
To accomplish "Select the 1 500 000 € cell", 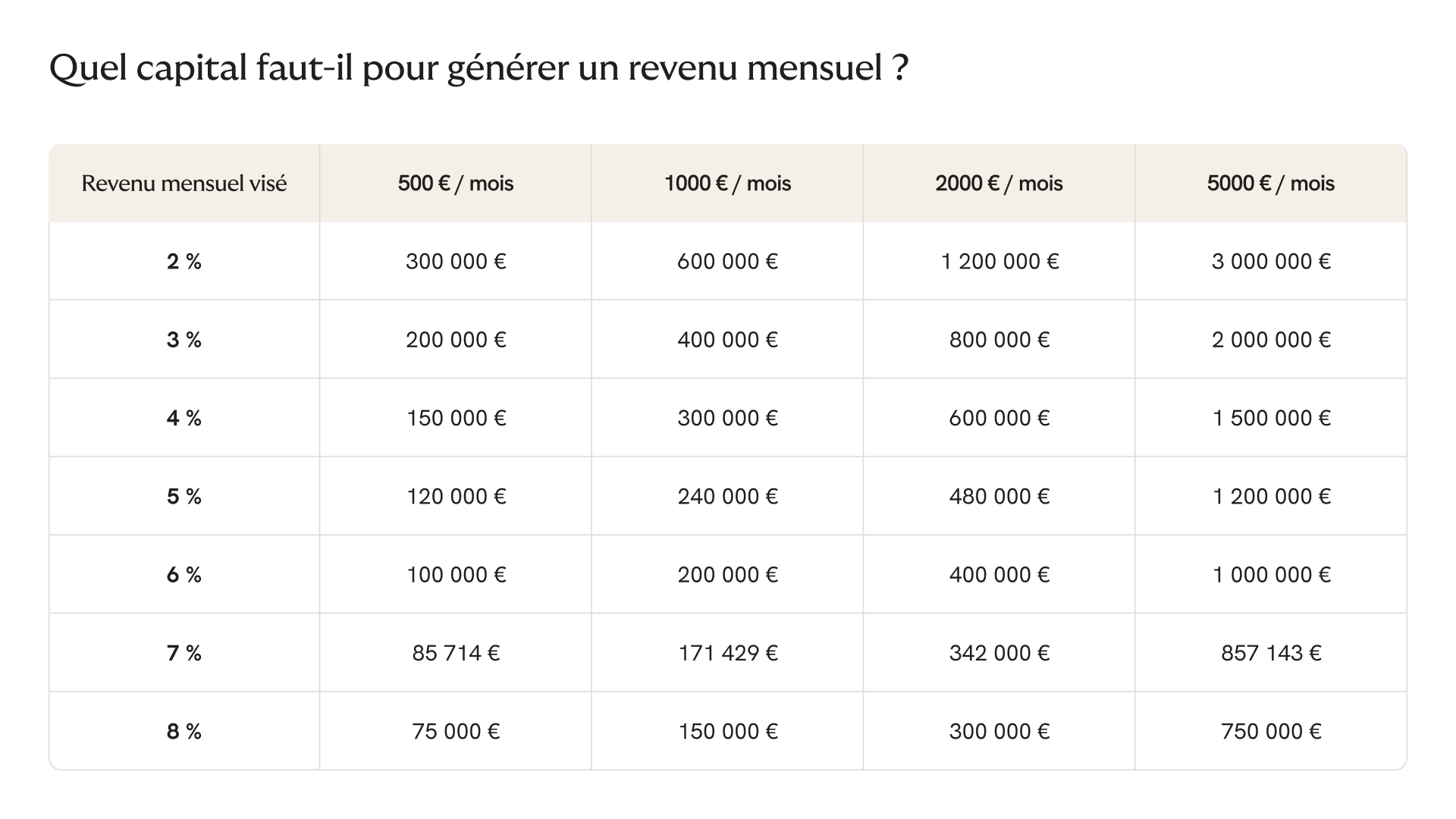I will pos(1271,418).
